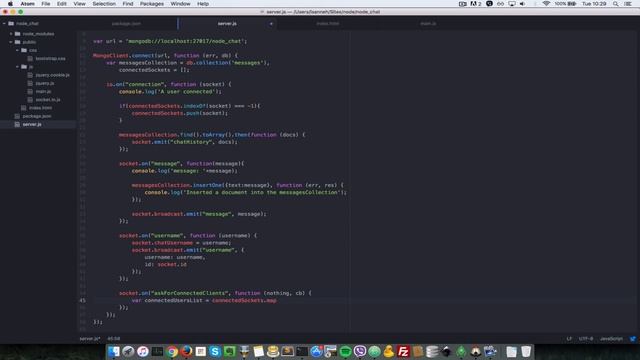The width and height of the screenshot is (640, 360).
Task: Expand the node_modules folder
Action: click(x=11, y=34)
